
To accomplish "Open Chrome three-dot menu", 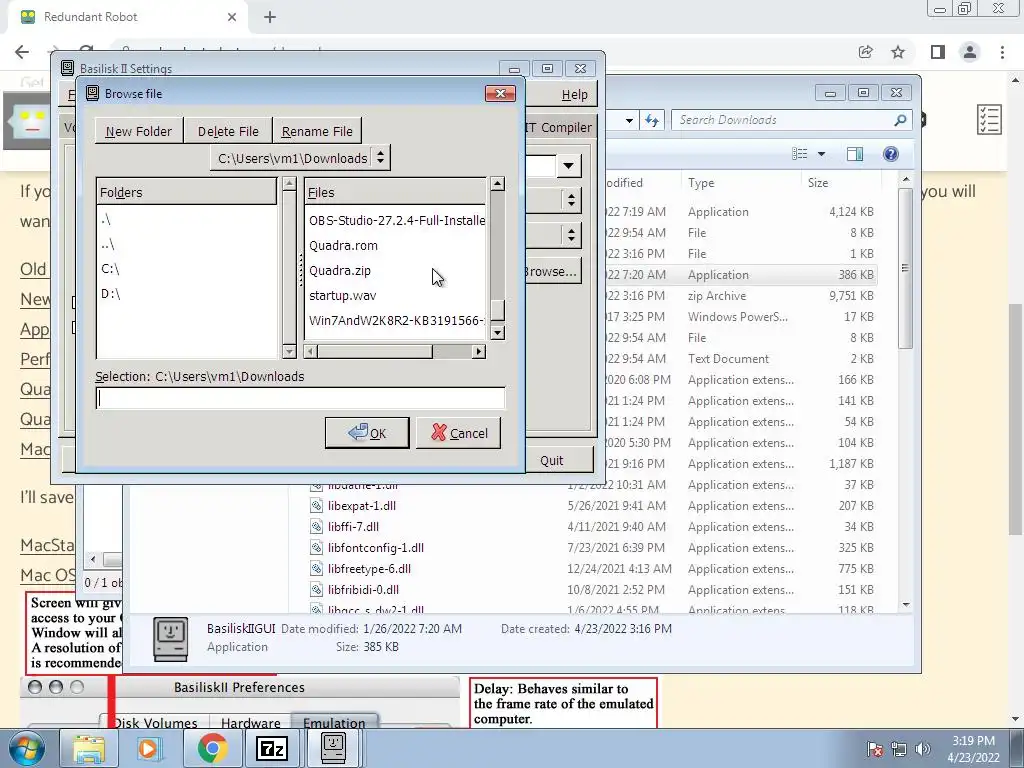I will click(1002, 52).
